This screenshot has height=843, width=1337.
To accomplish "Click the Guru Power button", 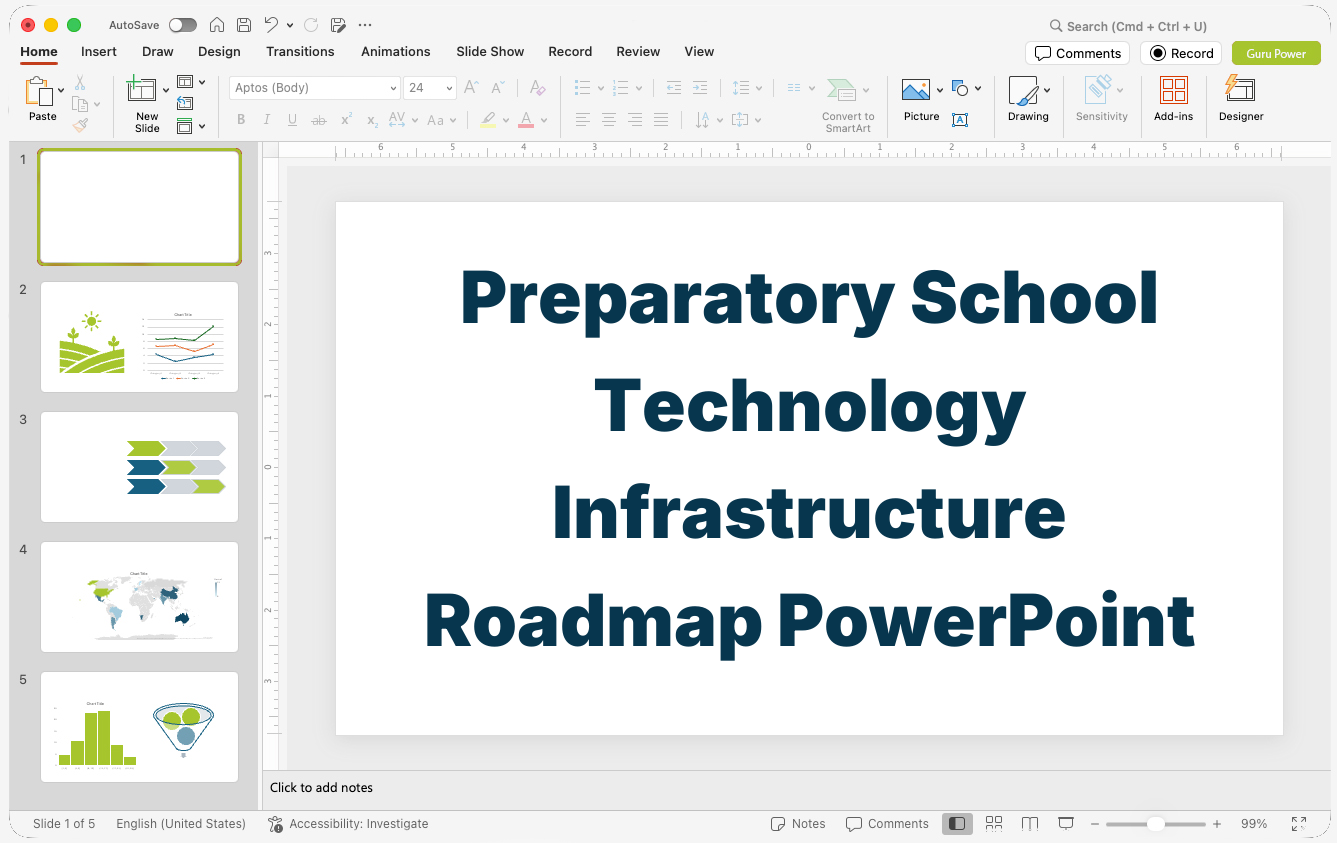I will point(1276,53).
